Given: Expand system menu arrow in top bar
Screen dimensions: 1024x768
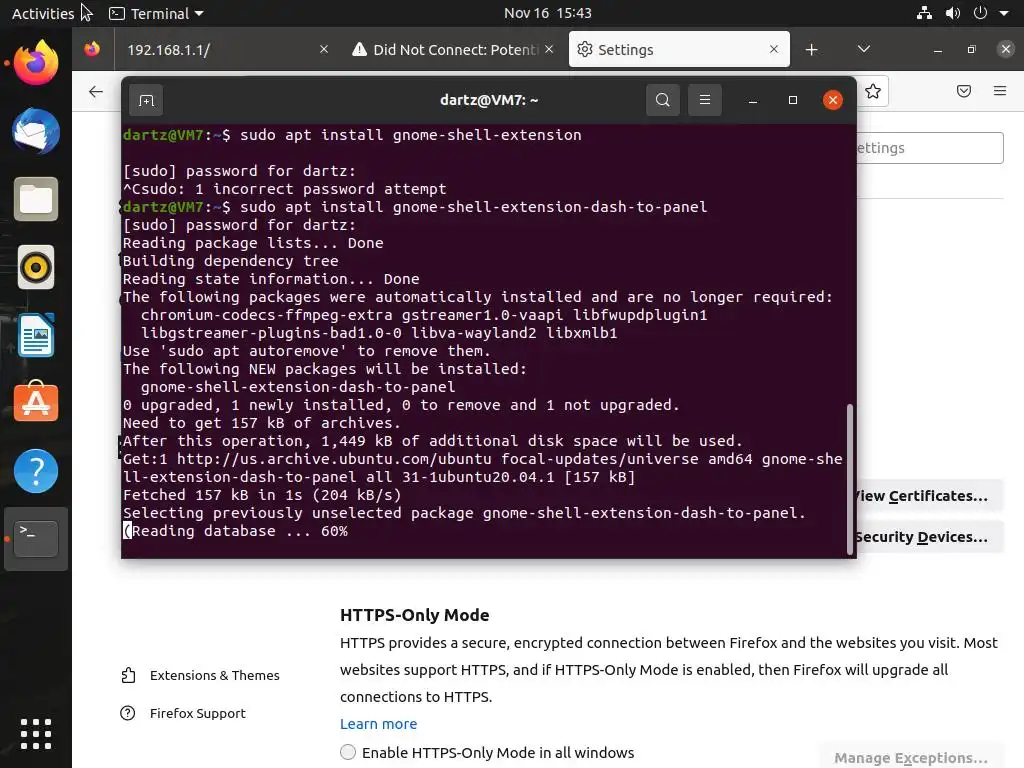Looking at the screenshot, I should click(1004, 13).
